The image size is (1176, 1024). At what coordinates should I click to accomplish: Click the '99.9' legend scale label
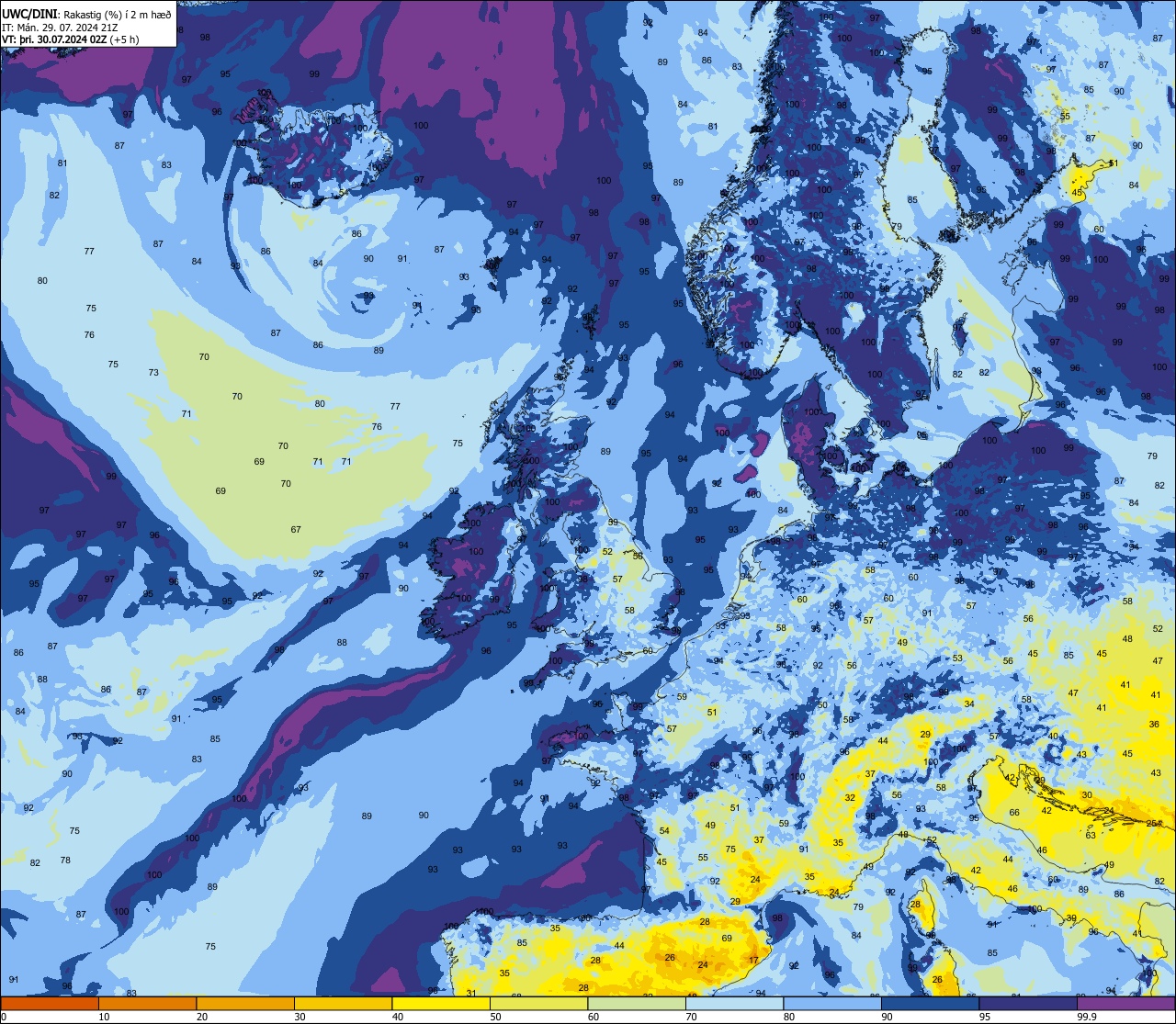pos(1087,1017)
